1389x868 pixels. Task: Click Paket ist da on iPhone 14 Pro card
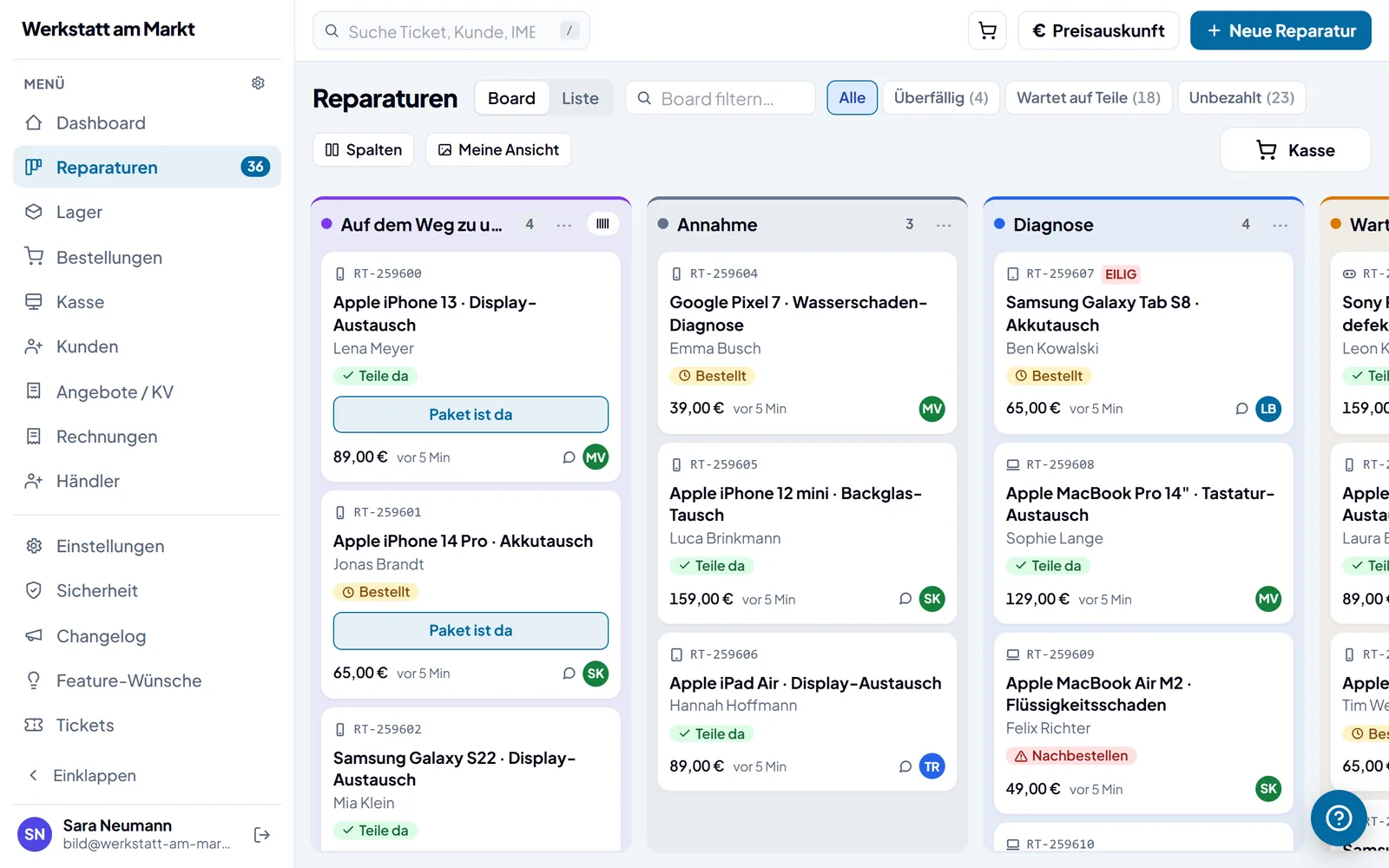pyautogui.click(x=471, y=631)
